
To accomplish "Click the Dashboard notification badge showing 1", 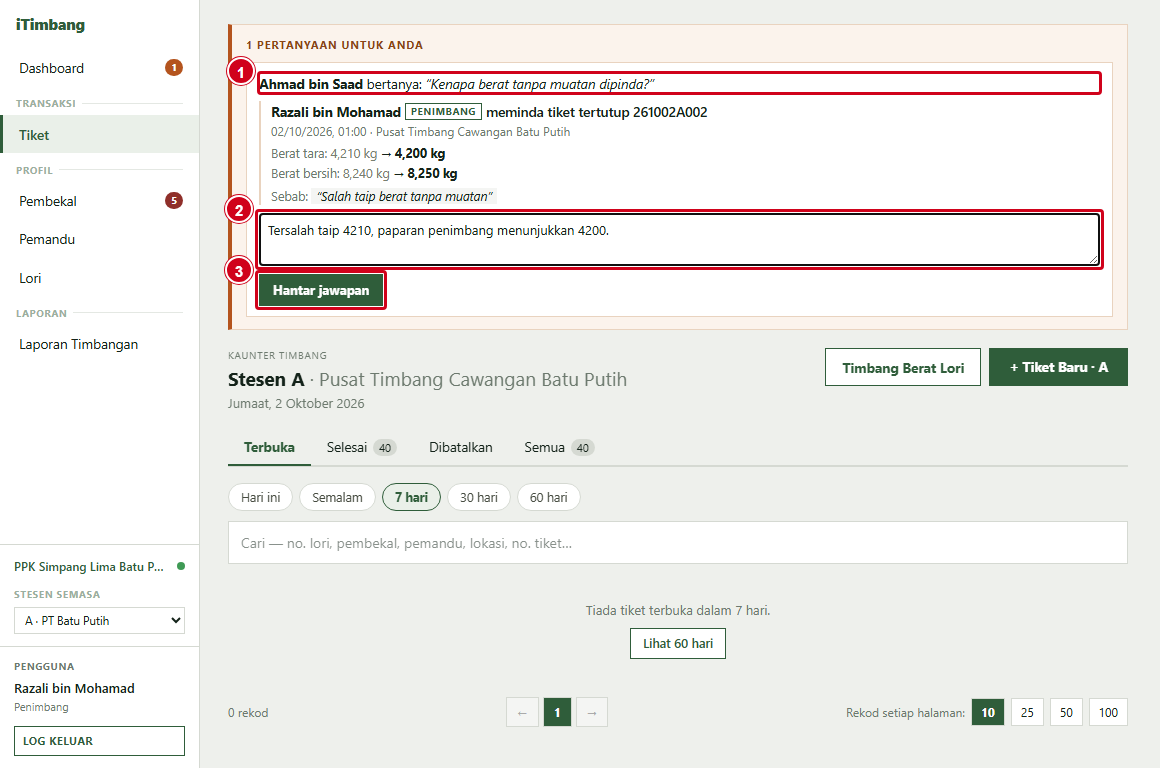I will (174, 67).
